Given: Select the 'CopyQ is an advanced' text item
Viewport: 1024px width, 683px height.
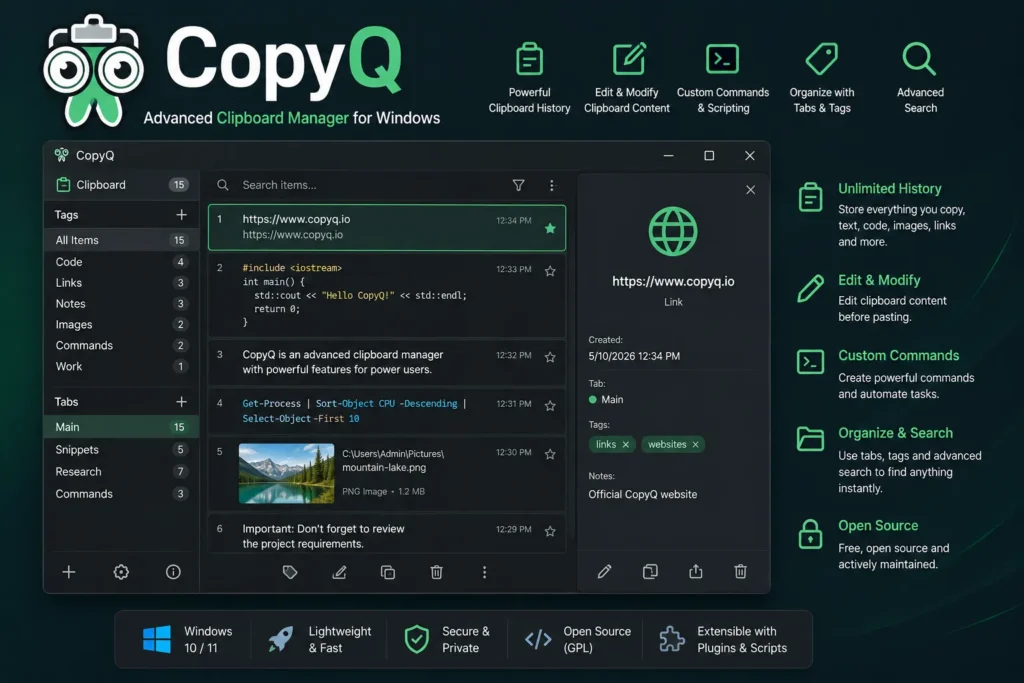Looking at the screenshot, I should (387, 362).
